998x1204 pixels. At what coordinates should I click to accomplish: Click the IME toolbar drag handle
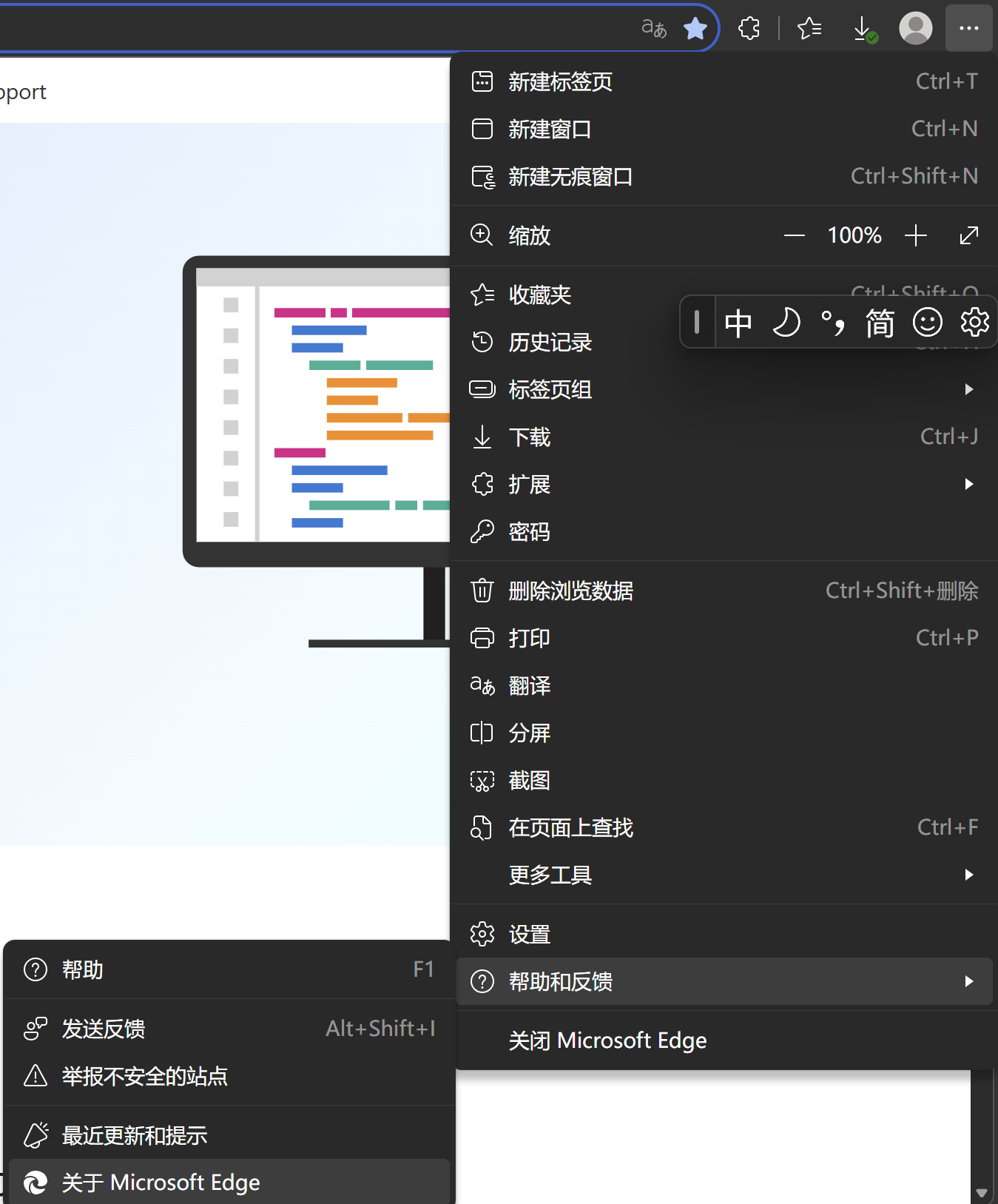697,322
